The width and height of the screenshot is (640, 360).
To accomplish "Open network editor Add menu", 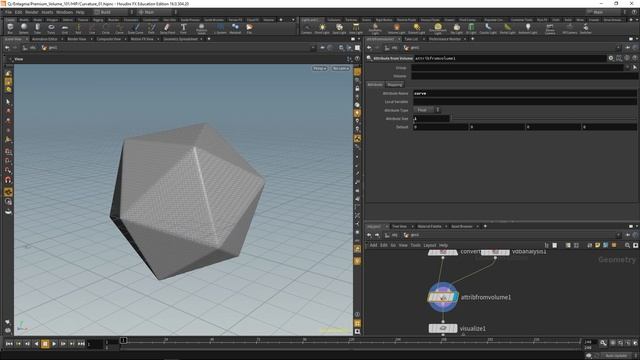I will tap(373, 245).
